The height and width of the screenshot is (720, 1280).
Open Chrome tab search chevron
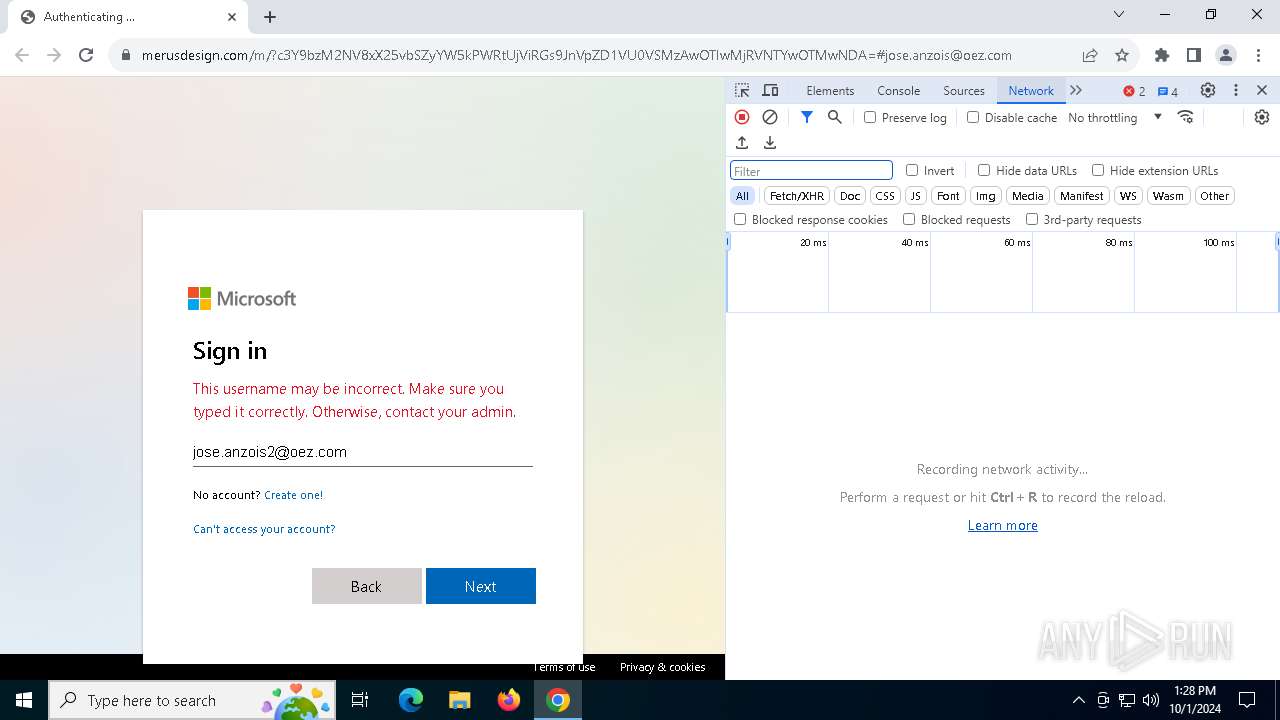(x=1119, y=15)
